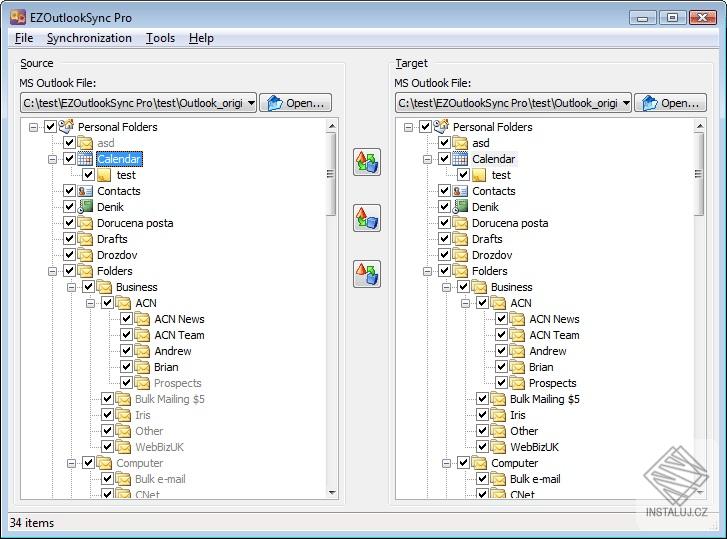Open the Synchronization menu
This screenshot has width=727, height=539.
click(x=89, y=38)
